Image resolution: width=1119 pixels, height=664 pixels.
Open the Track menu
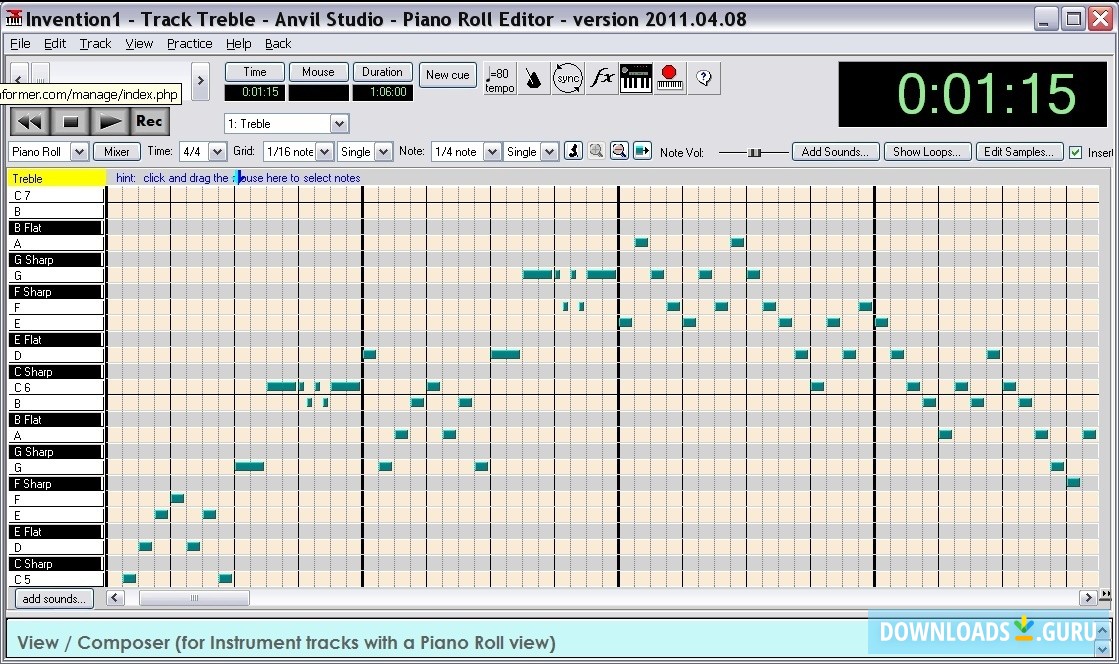95,44
